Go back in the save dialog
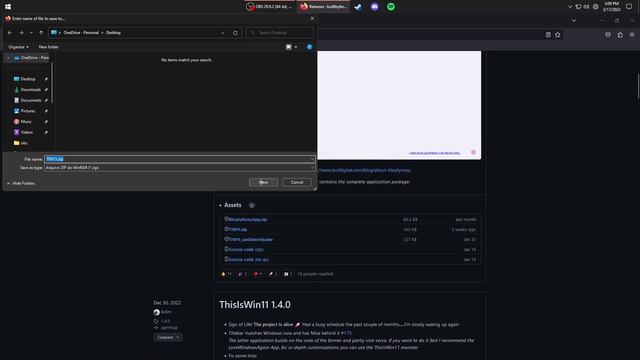The width and height of the screenshot is (640, 360). click(x=10, y=33)
